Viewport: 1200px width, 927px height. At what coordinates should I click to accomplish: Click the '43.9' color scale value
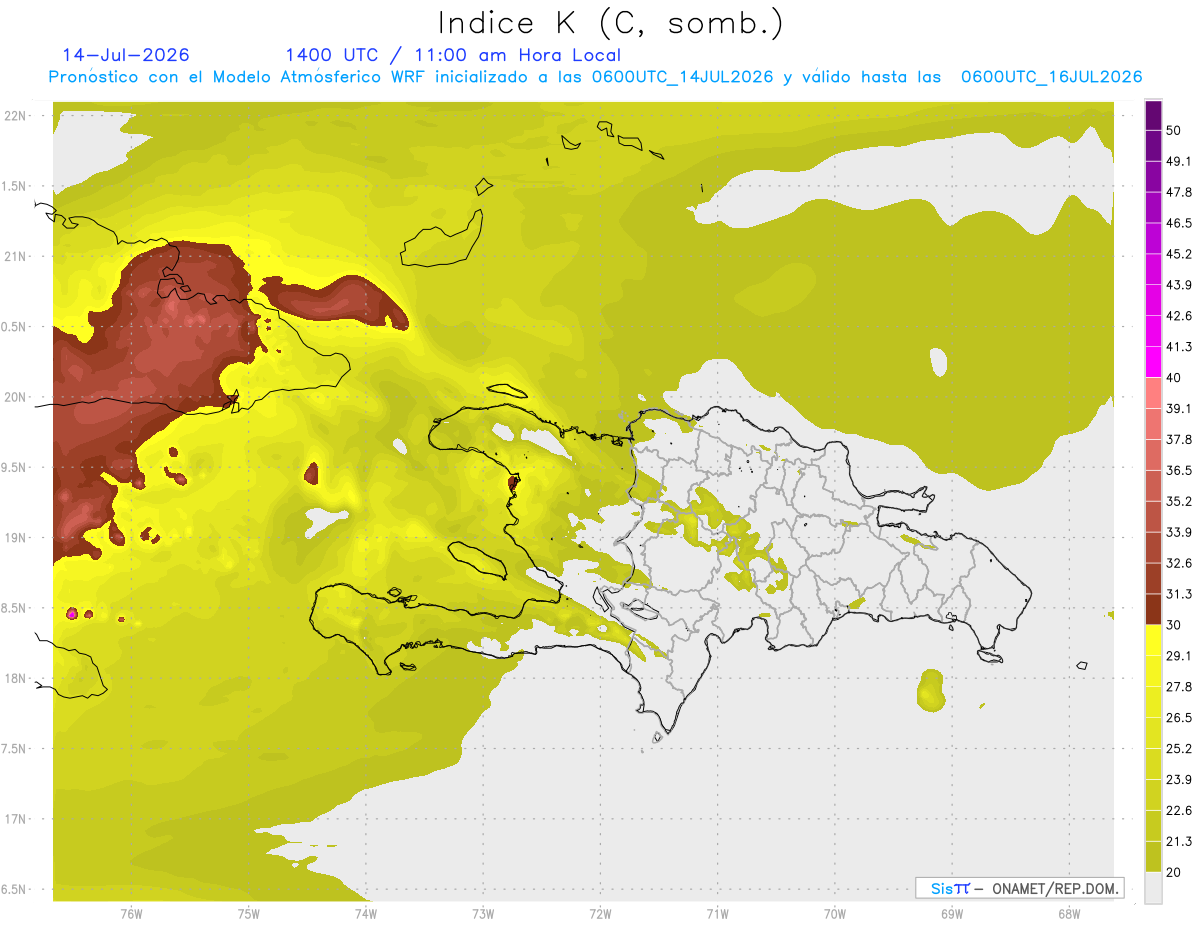pos(1179,285)
